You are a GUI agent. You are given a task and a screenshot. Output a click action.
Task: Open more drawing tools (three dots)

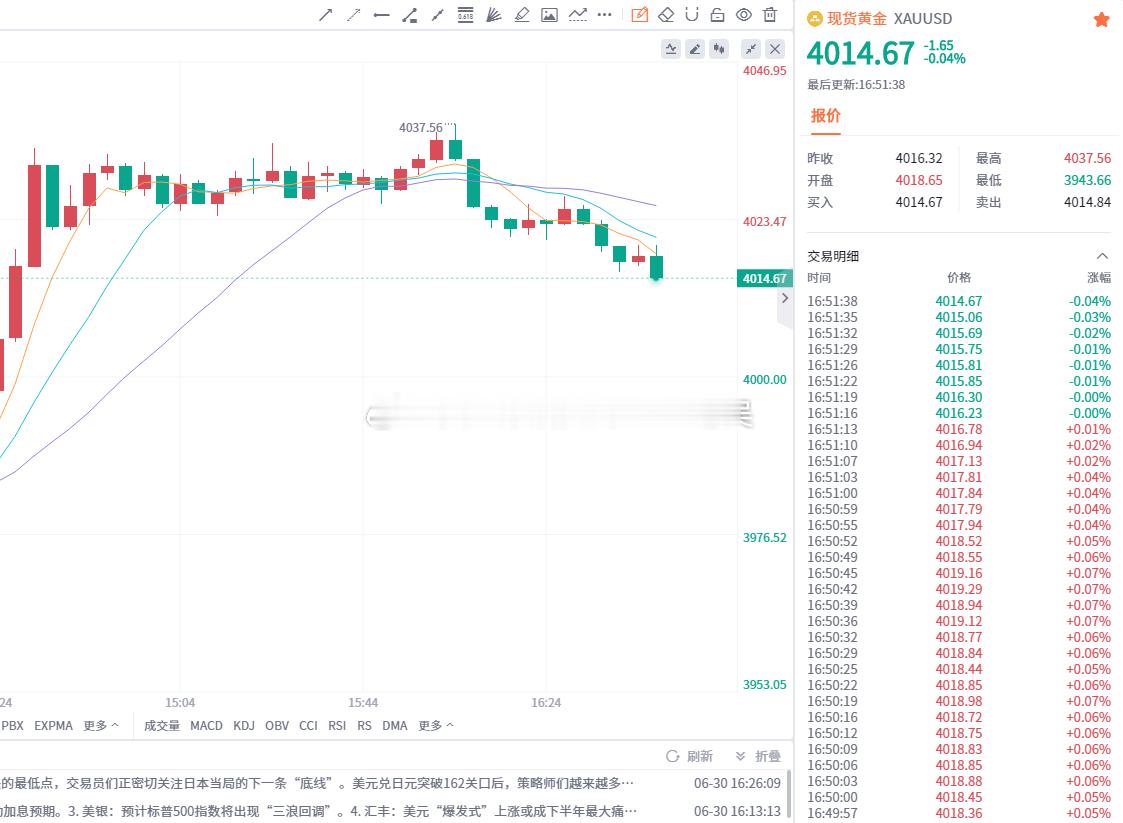tap(604, 14)
